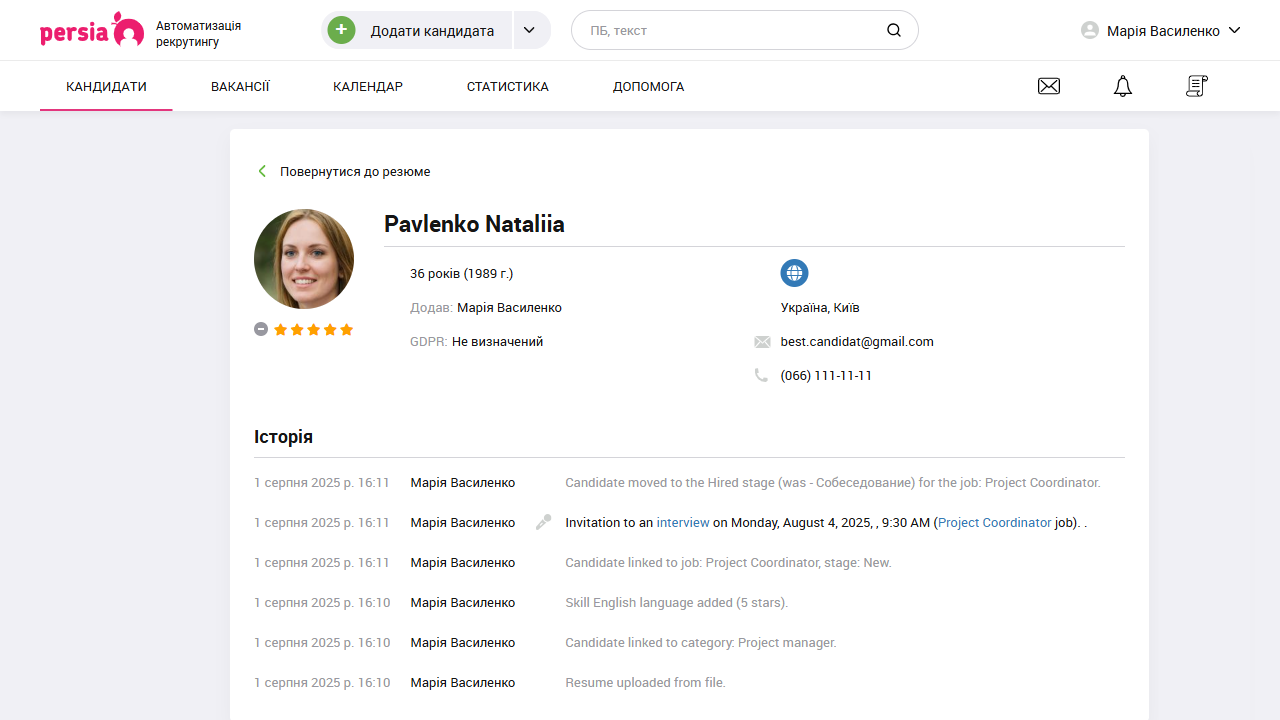Image resolution: width=1280 pixels, height=720 pixels.
Task: Click the Persia logo
Action: 92,31
